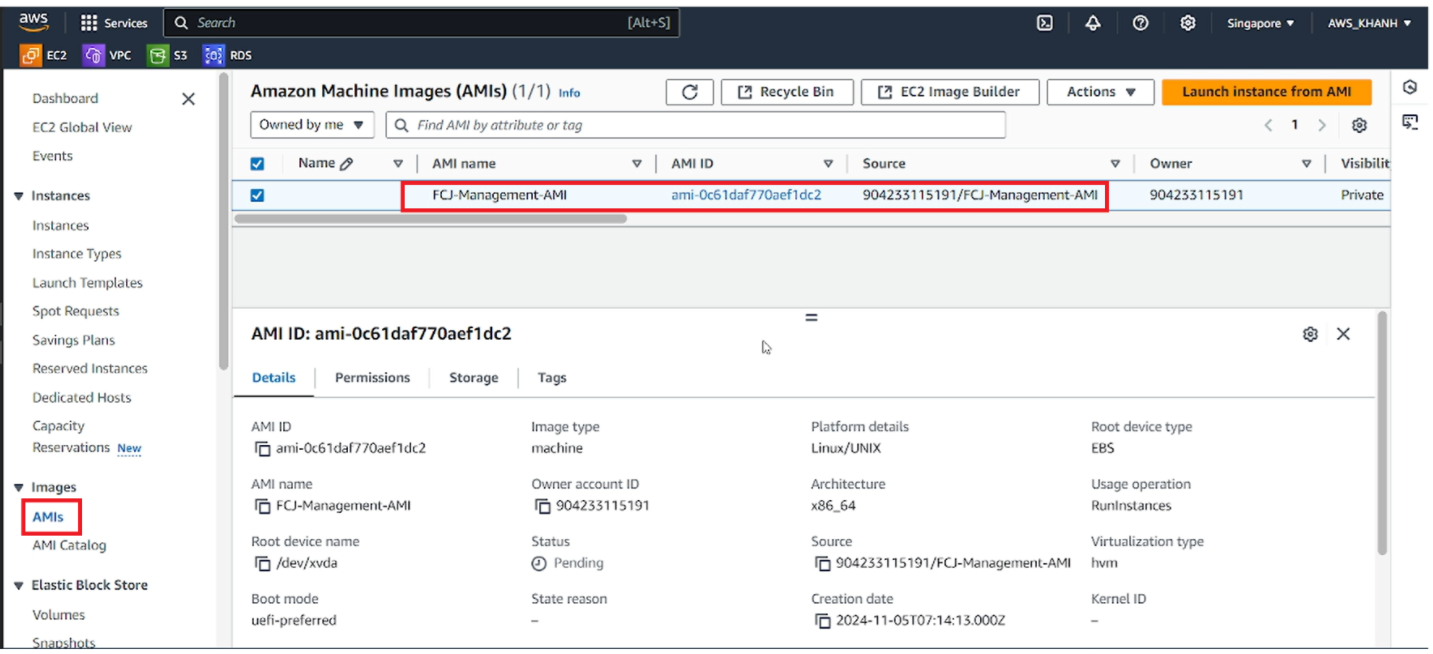Open the right-side feedback panel icon
The width and height of the screenshot is (1433, 654).
tap(1410, 122)
